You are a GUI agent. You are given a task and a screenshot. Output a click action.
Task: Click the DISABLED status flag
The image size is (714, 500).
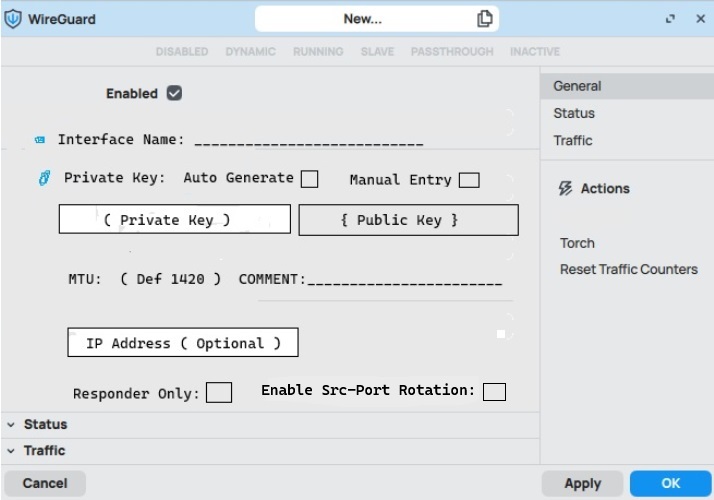coord(182,51)
